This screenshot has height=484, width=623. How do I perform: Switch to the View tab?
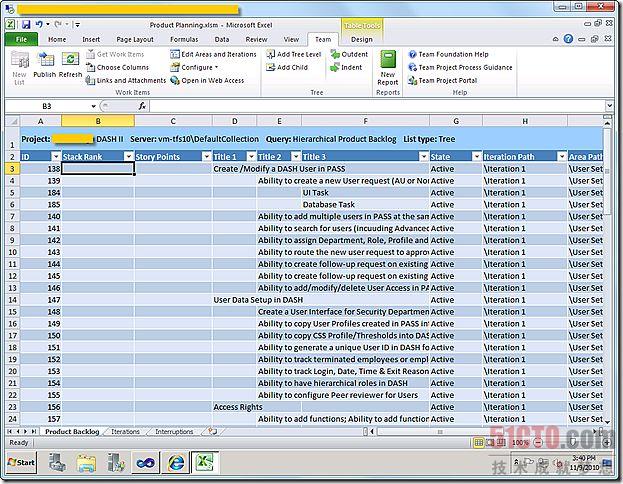[291, 39]
